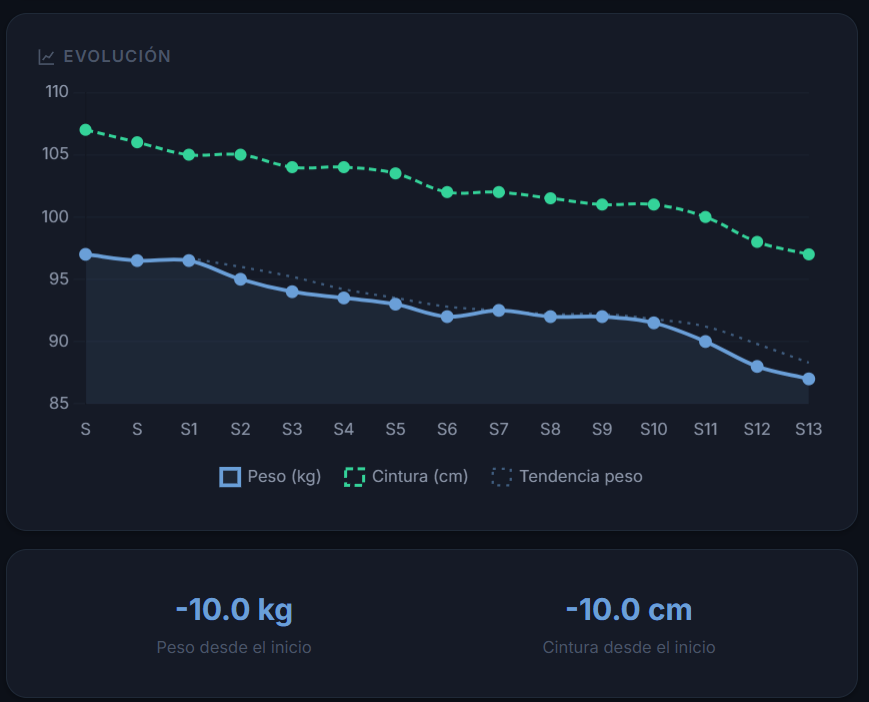Screen dimensions: 869x702
Task: Click the 110 value on the Y axis
Action: 56,91
